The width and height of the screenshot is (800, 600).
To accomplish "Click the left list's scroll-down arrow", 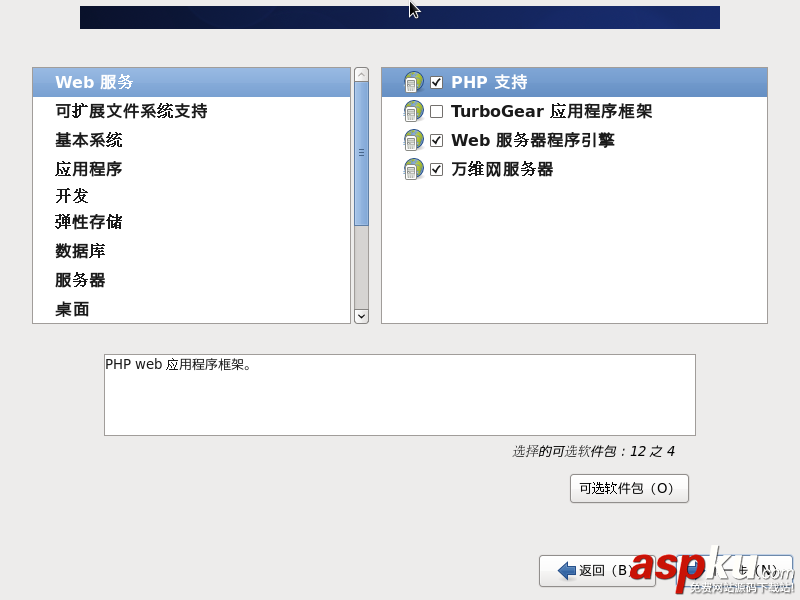I will pos(361,316).
